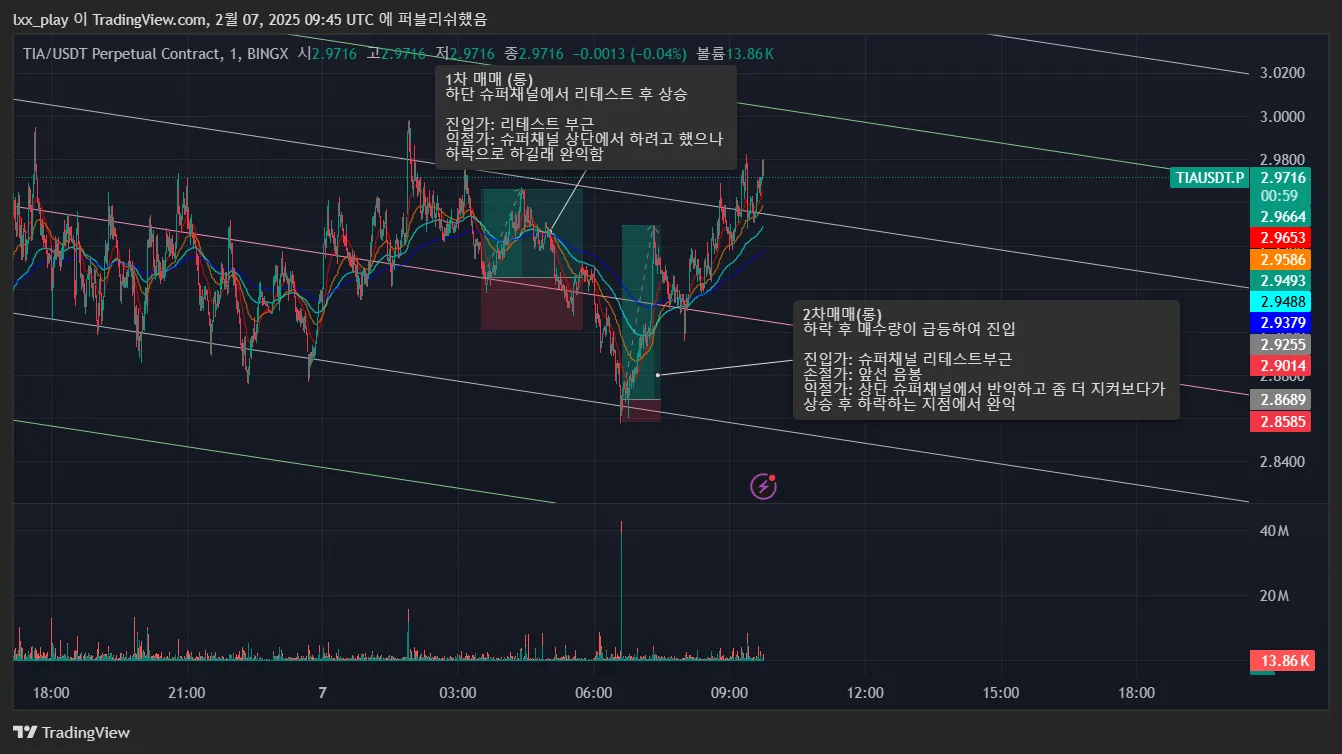Click the line 하단 슈퍼채널에서 리테스트 후 상승

(x=566, y=94)
